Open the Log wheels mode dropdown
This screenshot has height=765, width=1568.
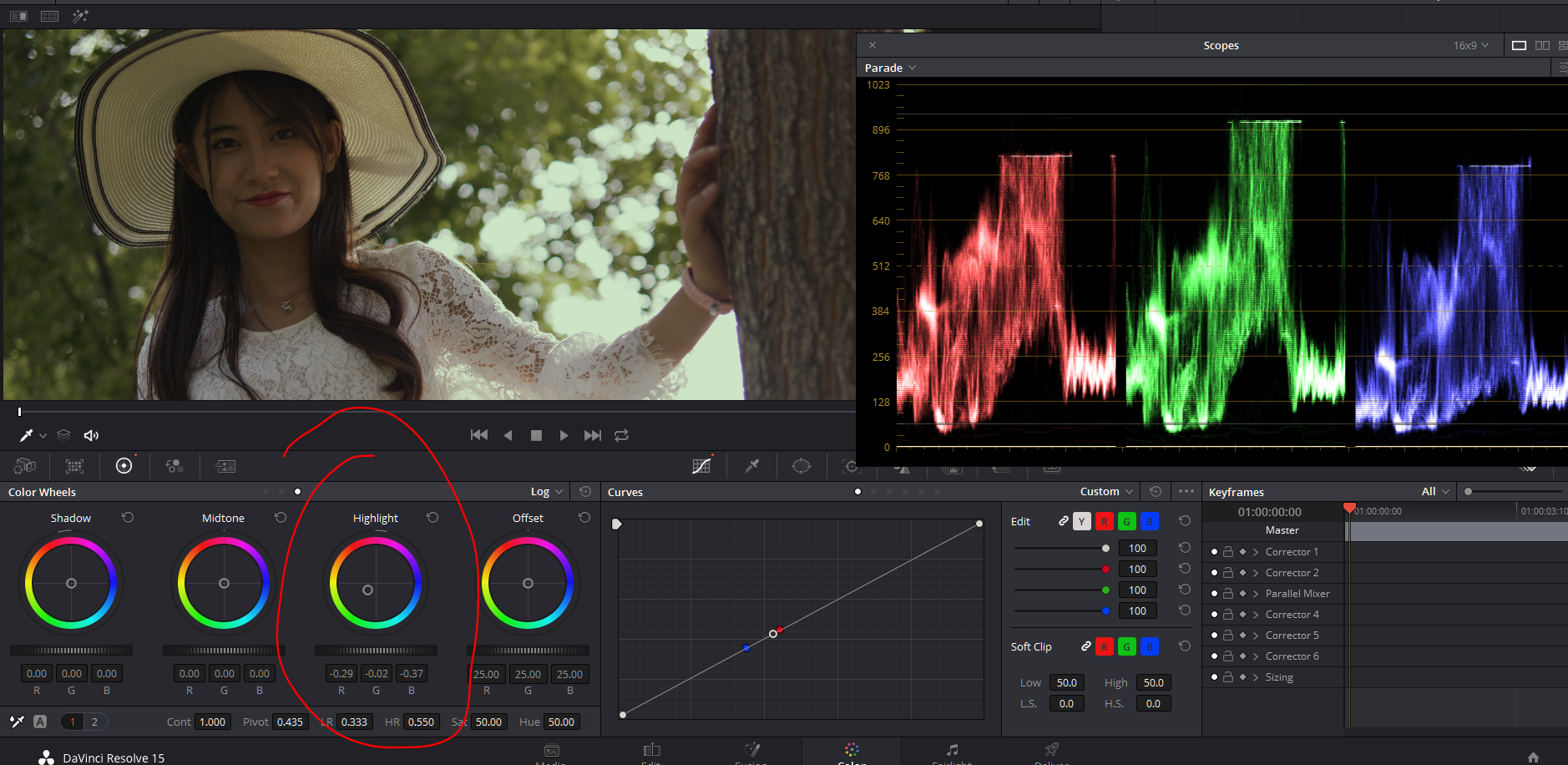(x=547, y=492)
